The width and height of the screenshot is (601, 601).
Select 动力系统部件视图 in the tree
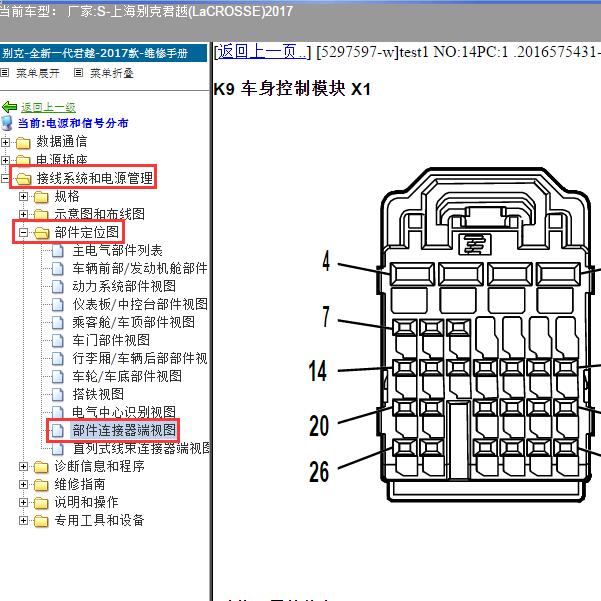click(x=124, y=286)
